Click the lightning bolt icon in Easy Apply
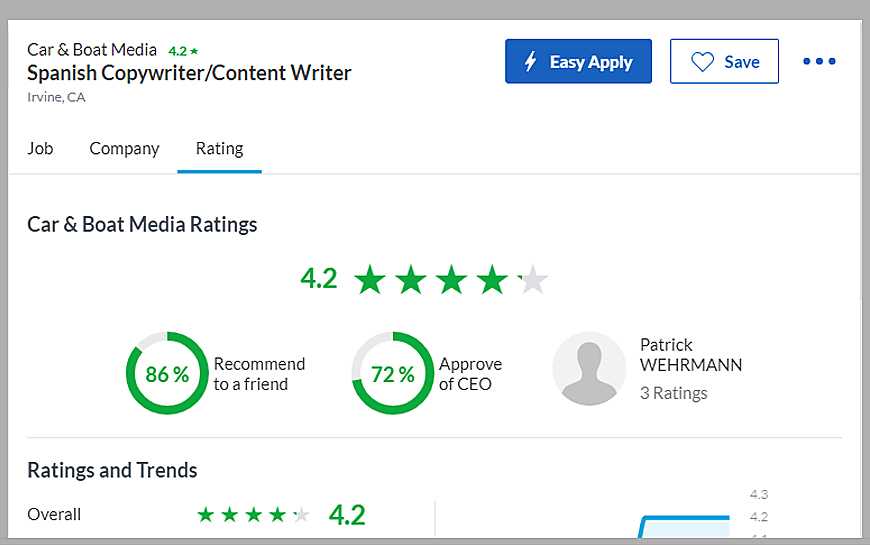Image resolution: width=870 pixels, height=545 pixels. (x=531, y=62)
